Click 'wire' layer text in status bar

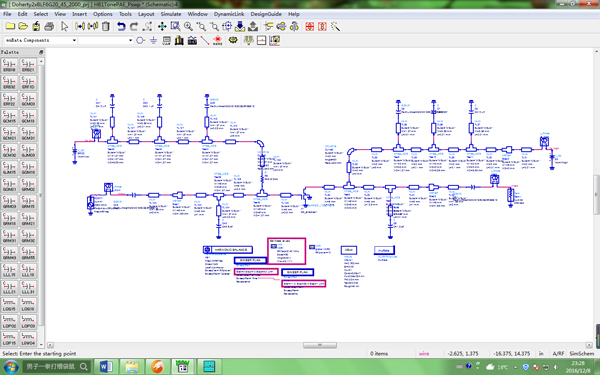(424, 354)
